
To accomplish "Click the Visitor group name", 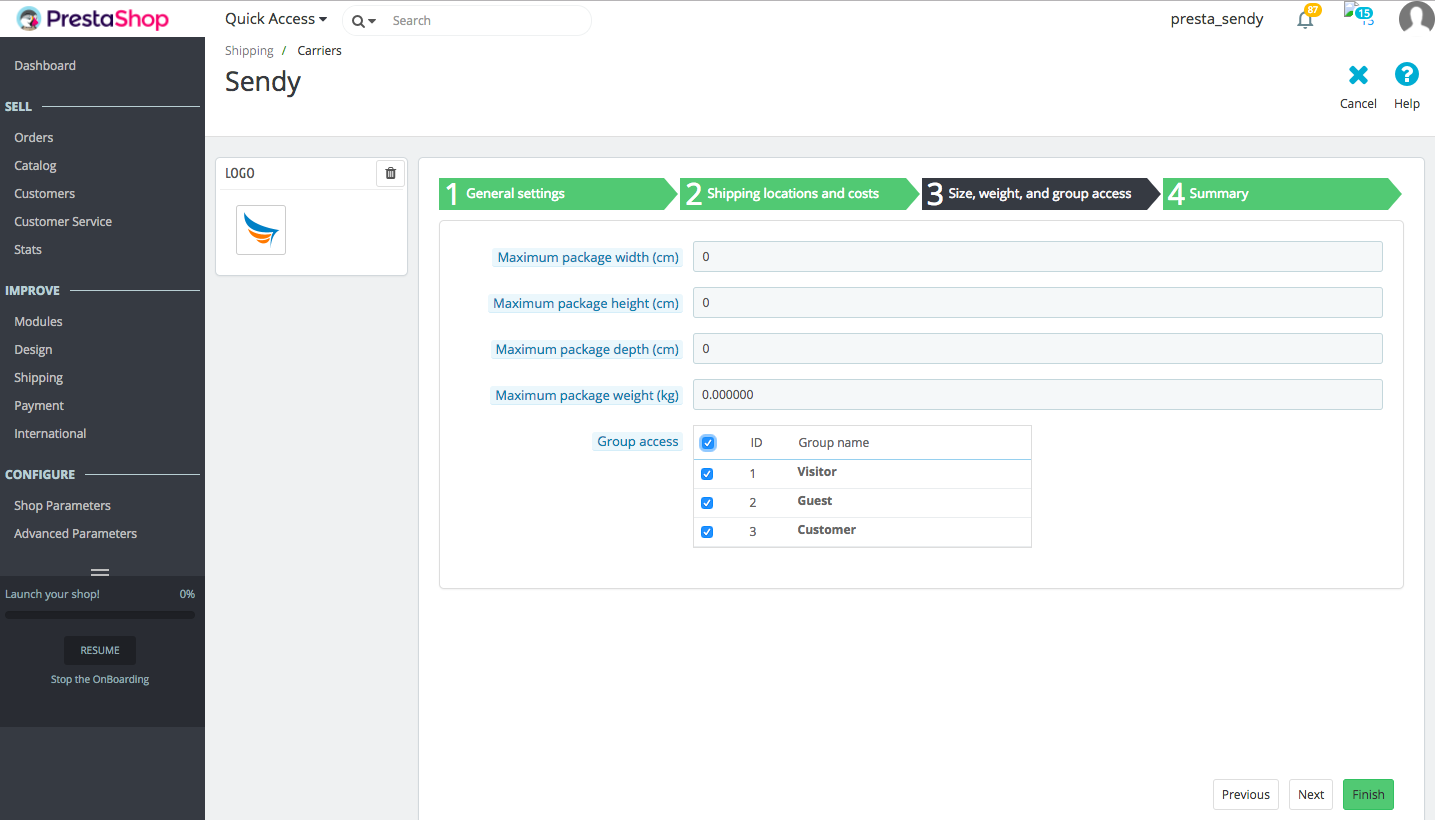I will point(817,472).
